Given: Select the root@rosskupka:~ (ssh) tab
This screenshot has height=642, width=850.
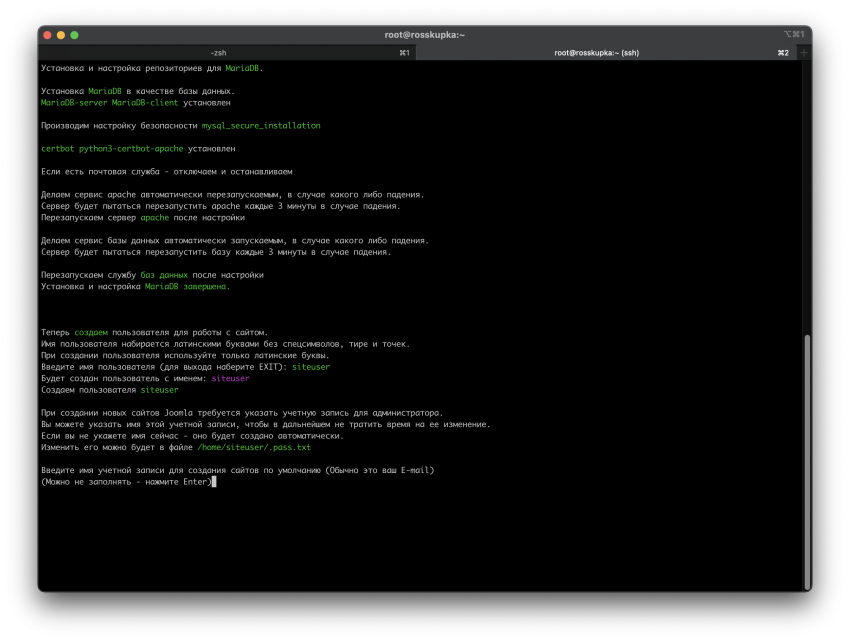Looking at the screenshot, I should tap(596, 53).
